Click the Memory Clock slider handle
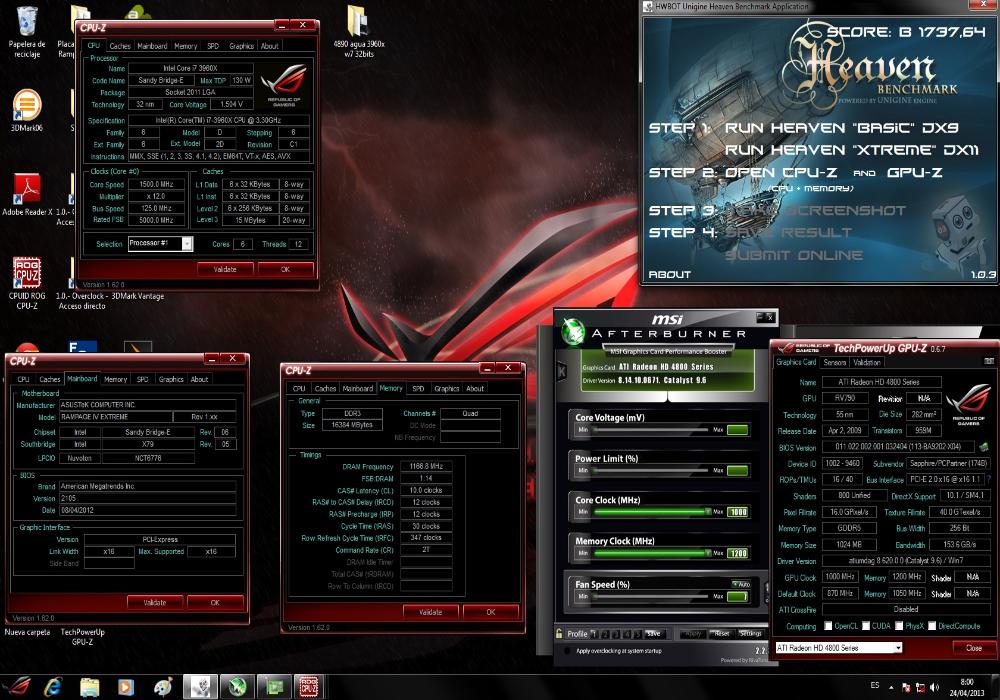This screenshot has width=1000, height=700. (x=707, y=553)
